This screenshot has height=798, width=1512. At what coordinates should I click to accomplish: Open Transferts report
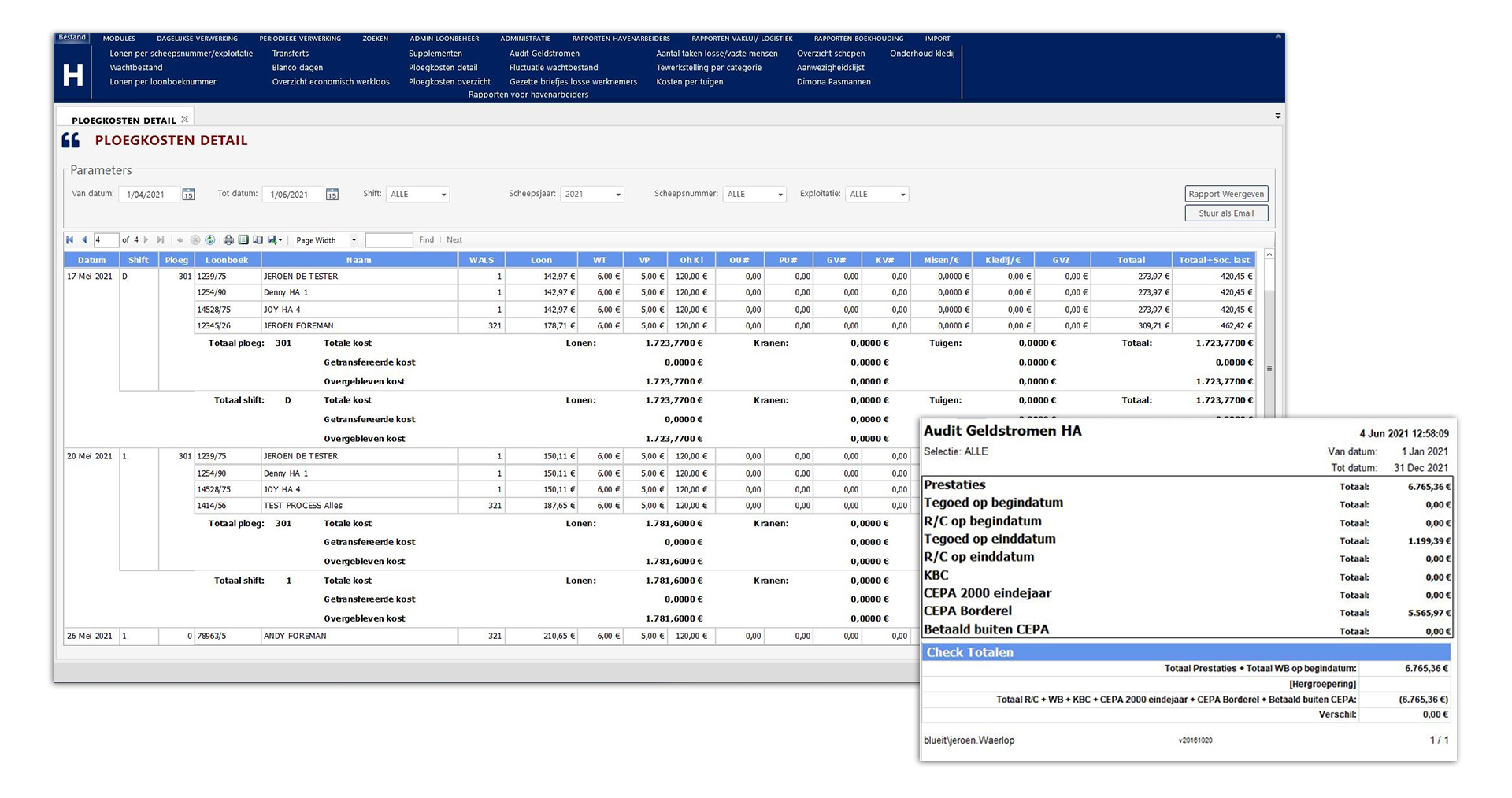click(291, 54)
